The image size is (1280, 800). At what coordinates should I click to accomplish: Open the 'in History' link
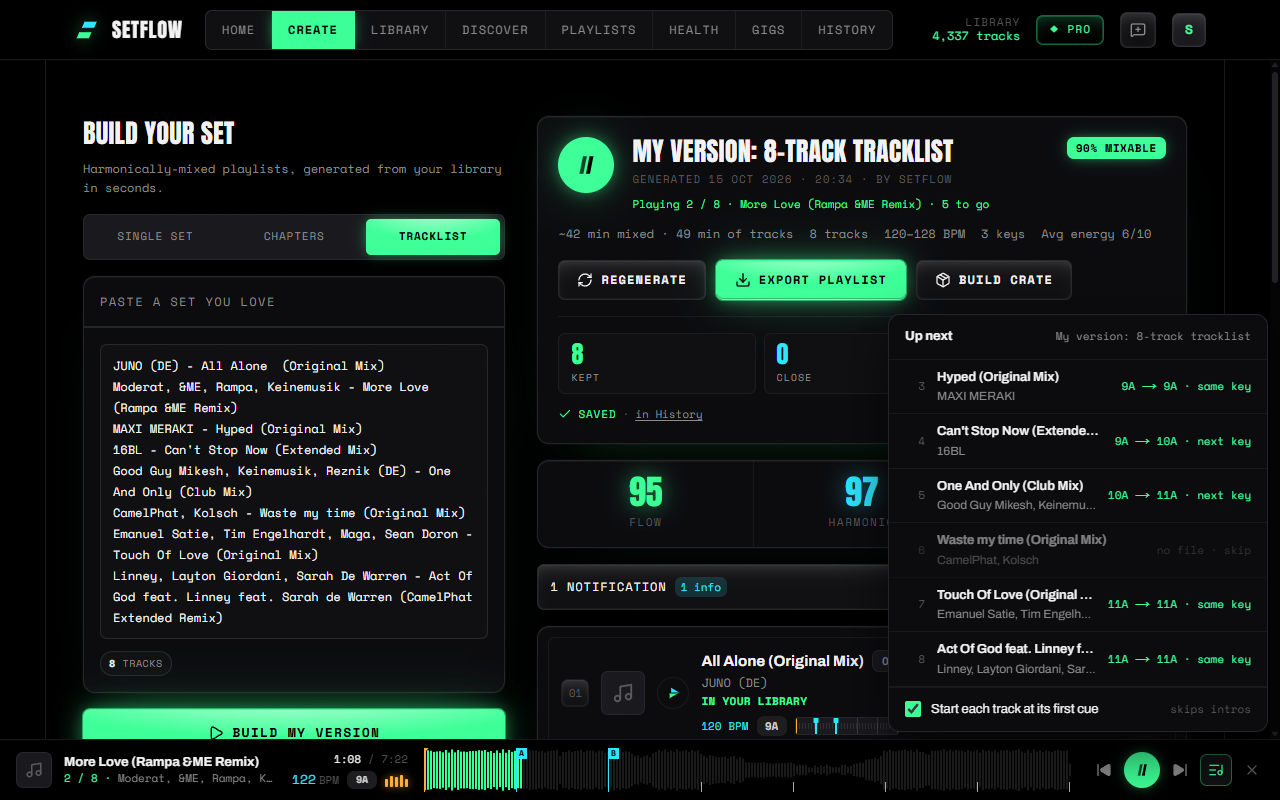[x=669, y=414]
